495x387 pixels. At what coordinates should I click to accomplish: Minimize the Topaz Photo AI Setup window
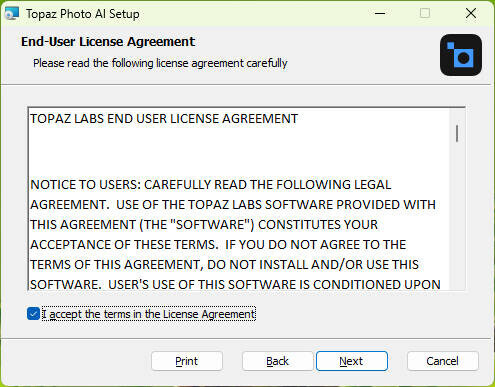380,13
